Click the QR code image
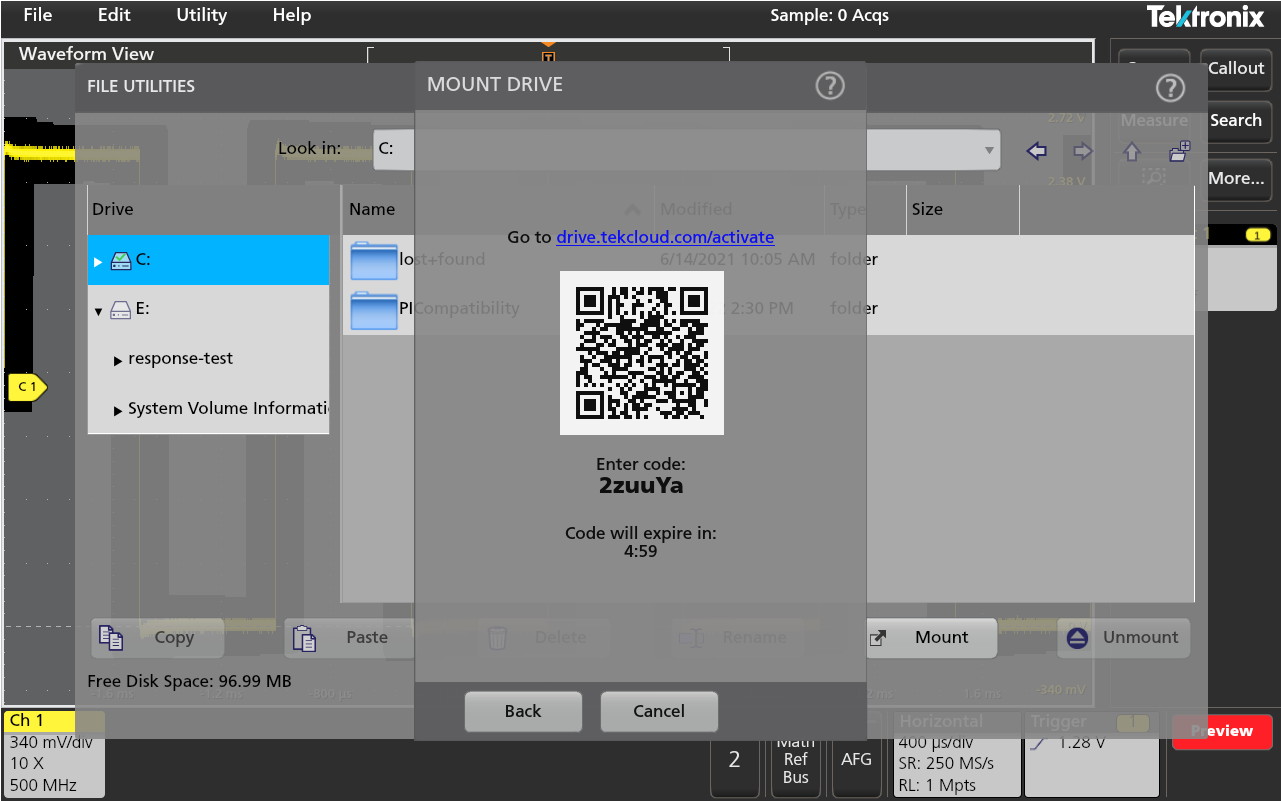 pos(641,352)
